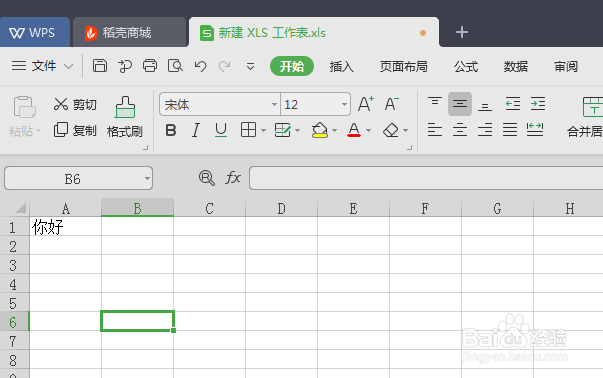Open the 审阅 ribbon tab
Image resolution: width=603 pixels, height=378 pixels.
(566, 67)
